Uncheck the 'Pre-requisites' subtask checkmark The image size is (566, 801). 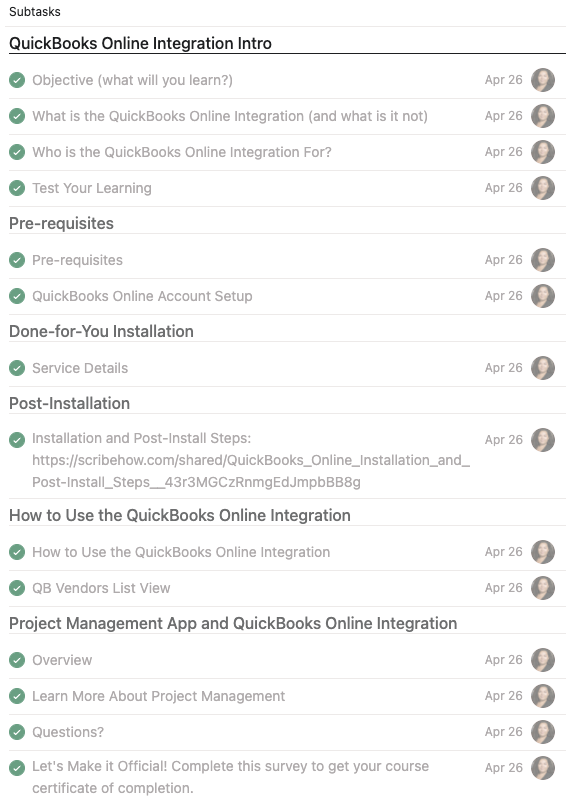(17, 260)
